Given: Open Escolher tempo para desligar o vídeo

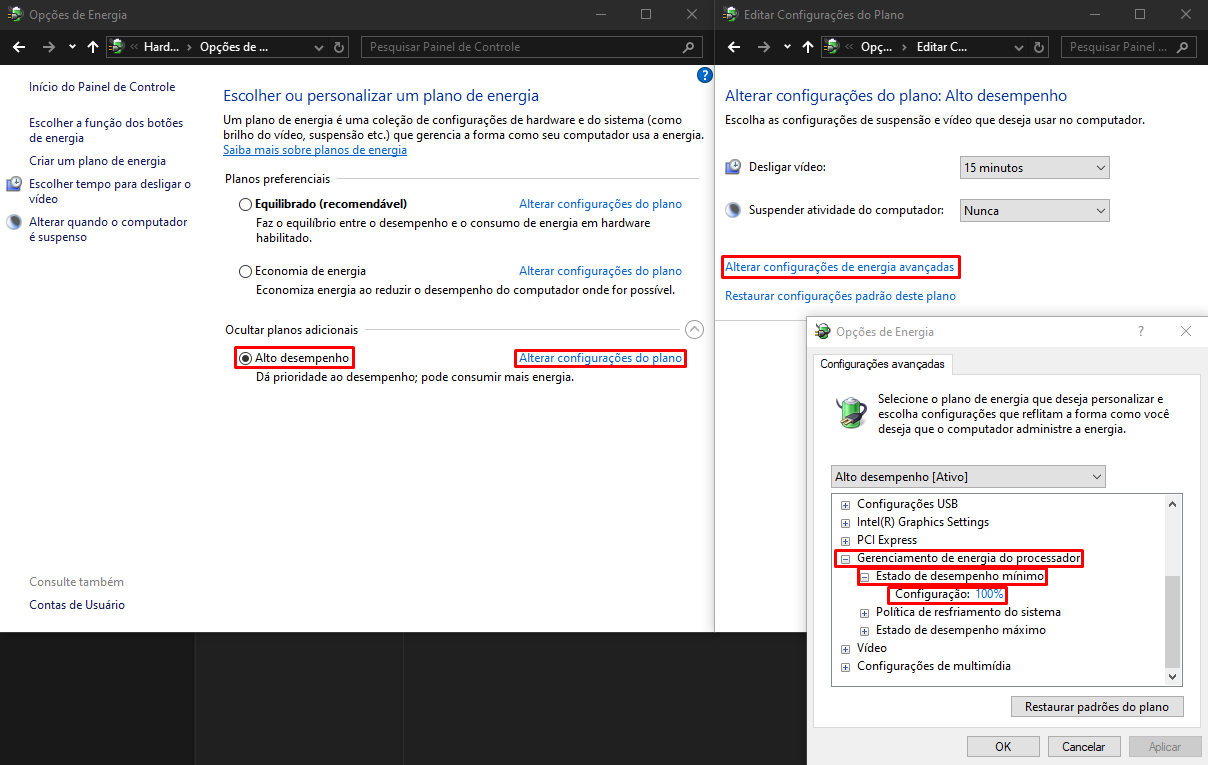Looking at the screenshot, I should (x=110, y=192).
